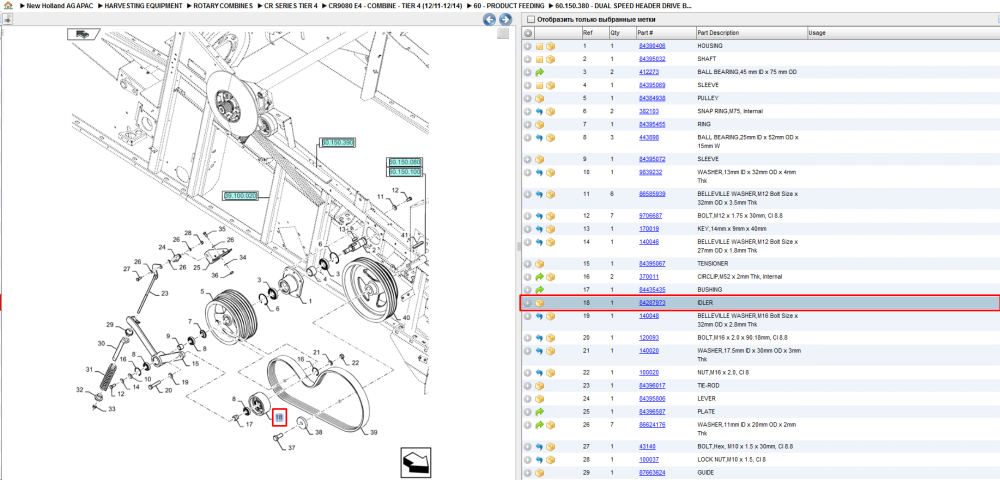Open part number 412273 link
The width and height of the screenshot is (1000, 480).
click(649, 73)
